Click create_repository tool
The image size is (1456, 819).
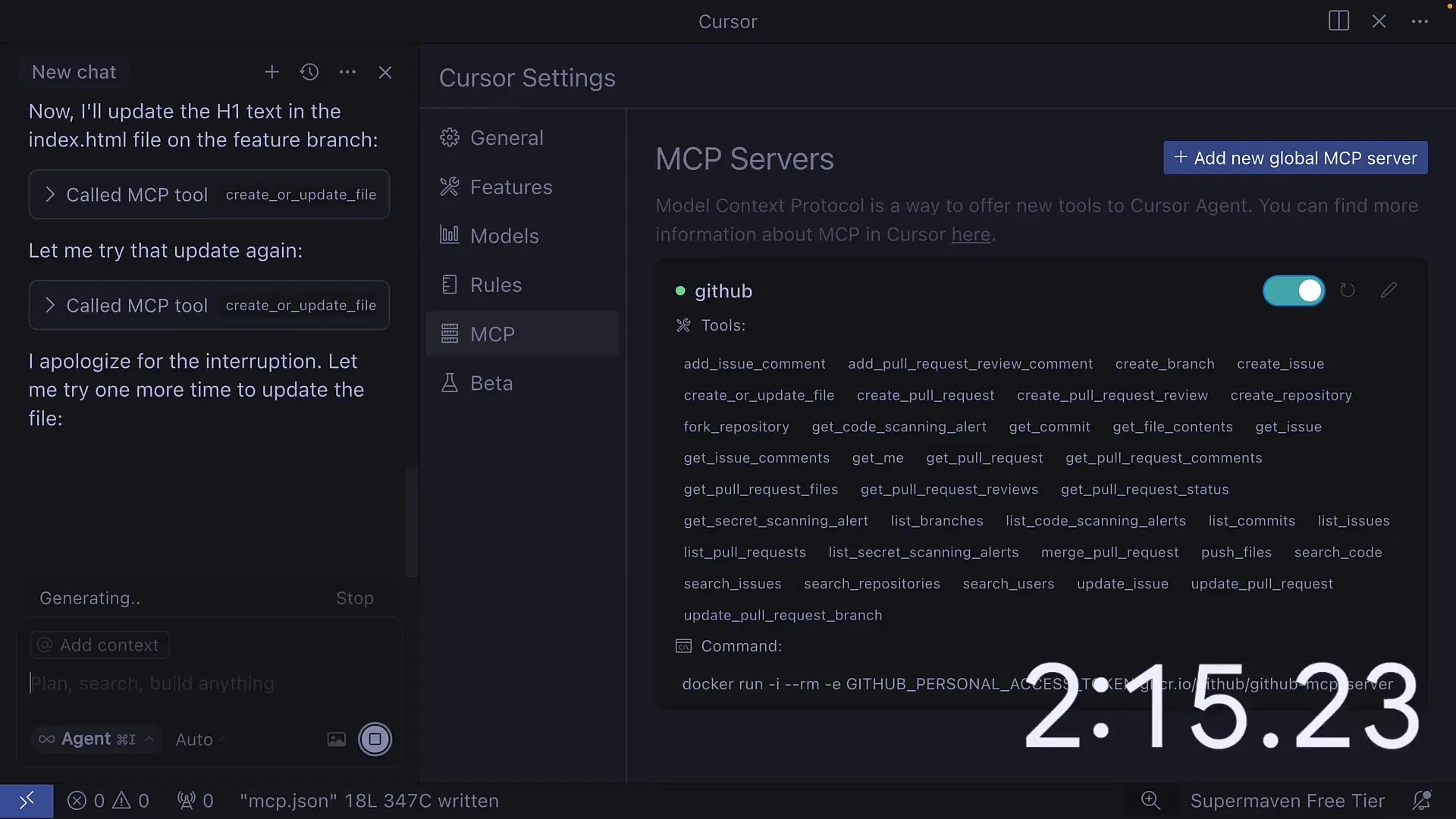tap(1291, 395)
